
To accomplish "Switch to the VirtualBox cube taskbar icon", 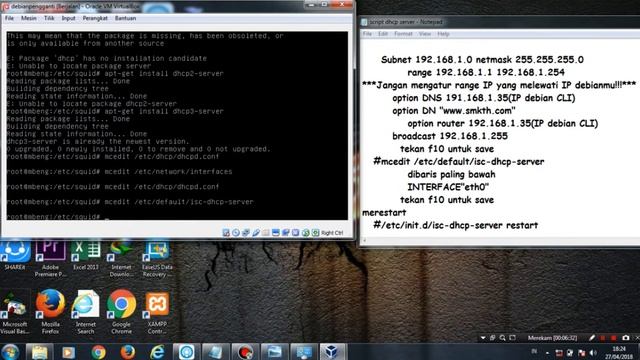I will tap(333, 352).
